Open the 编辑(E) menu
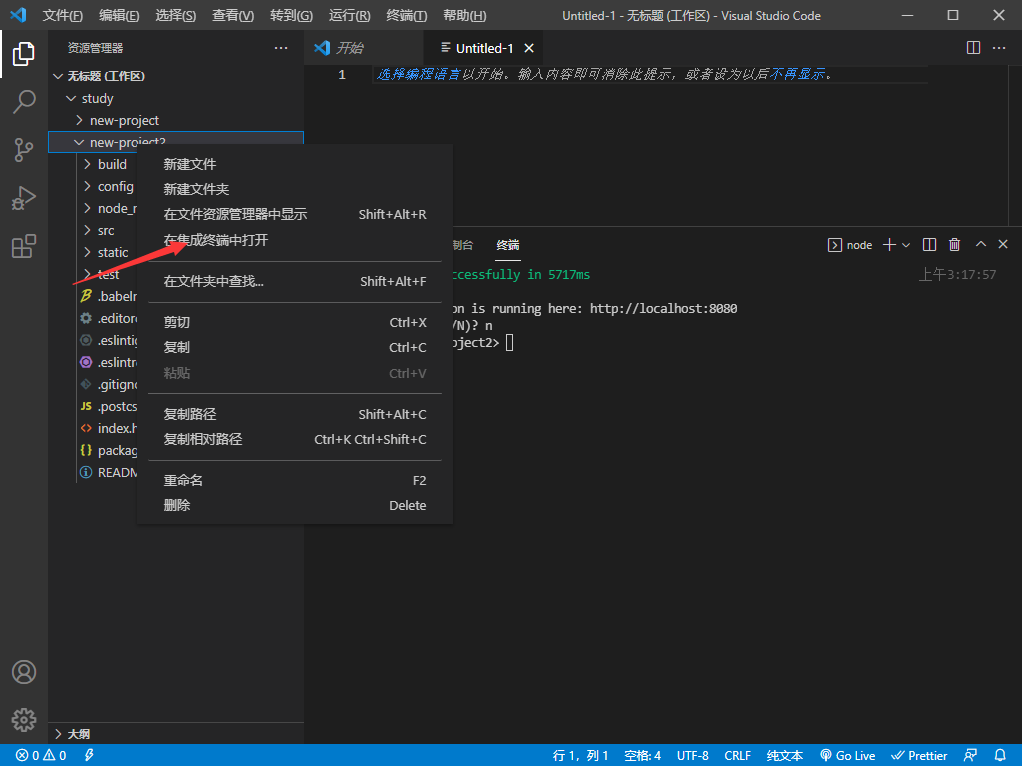The height and width of the screenshot is (766, 1022). (119, 16)
